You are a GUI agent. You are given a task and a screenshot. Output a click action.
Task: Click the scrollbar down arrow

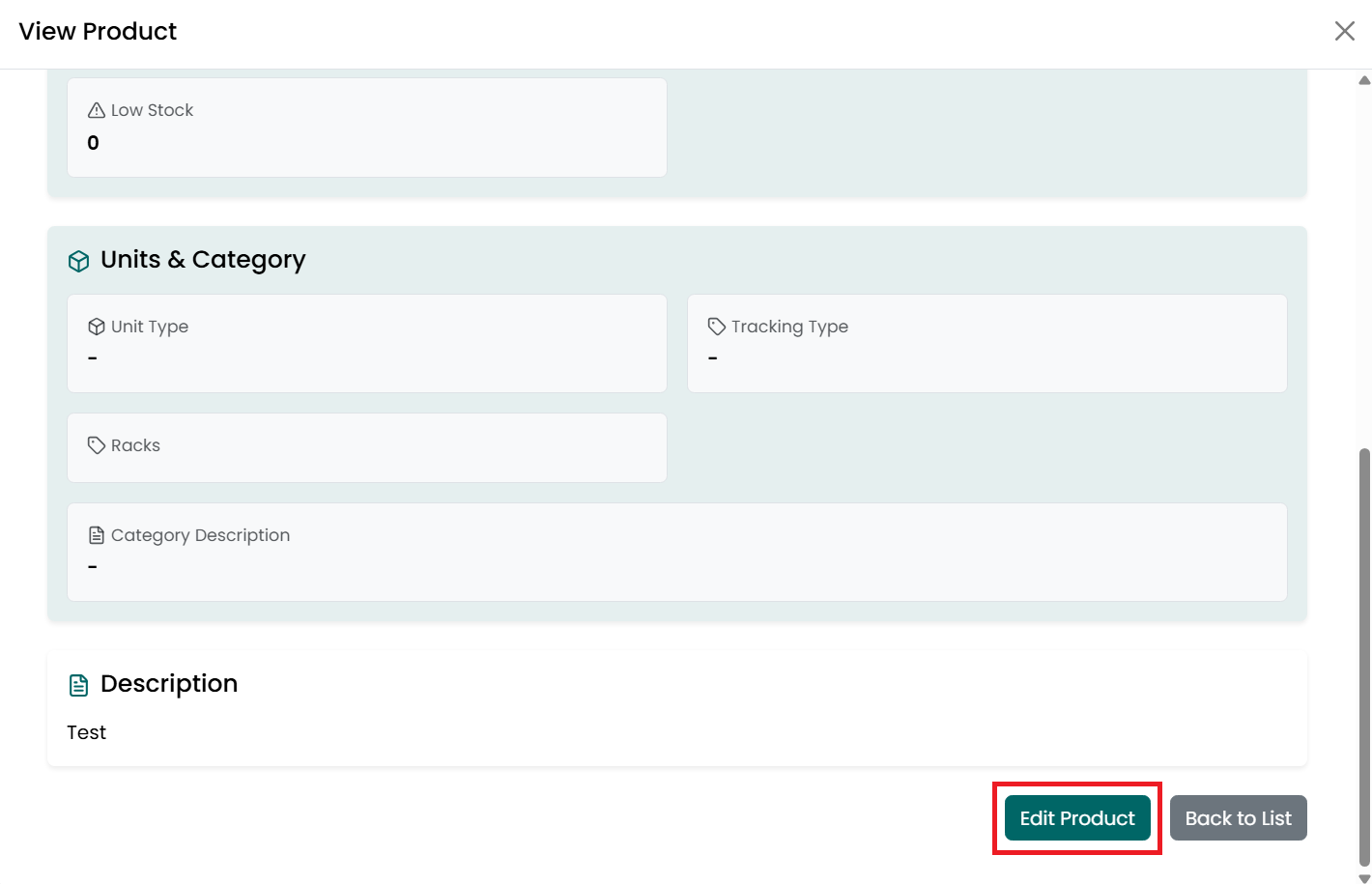pos(1364,877)
